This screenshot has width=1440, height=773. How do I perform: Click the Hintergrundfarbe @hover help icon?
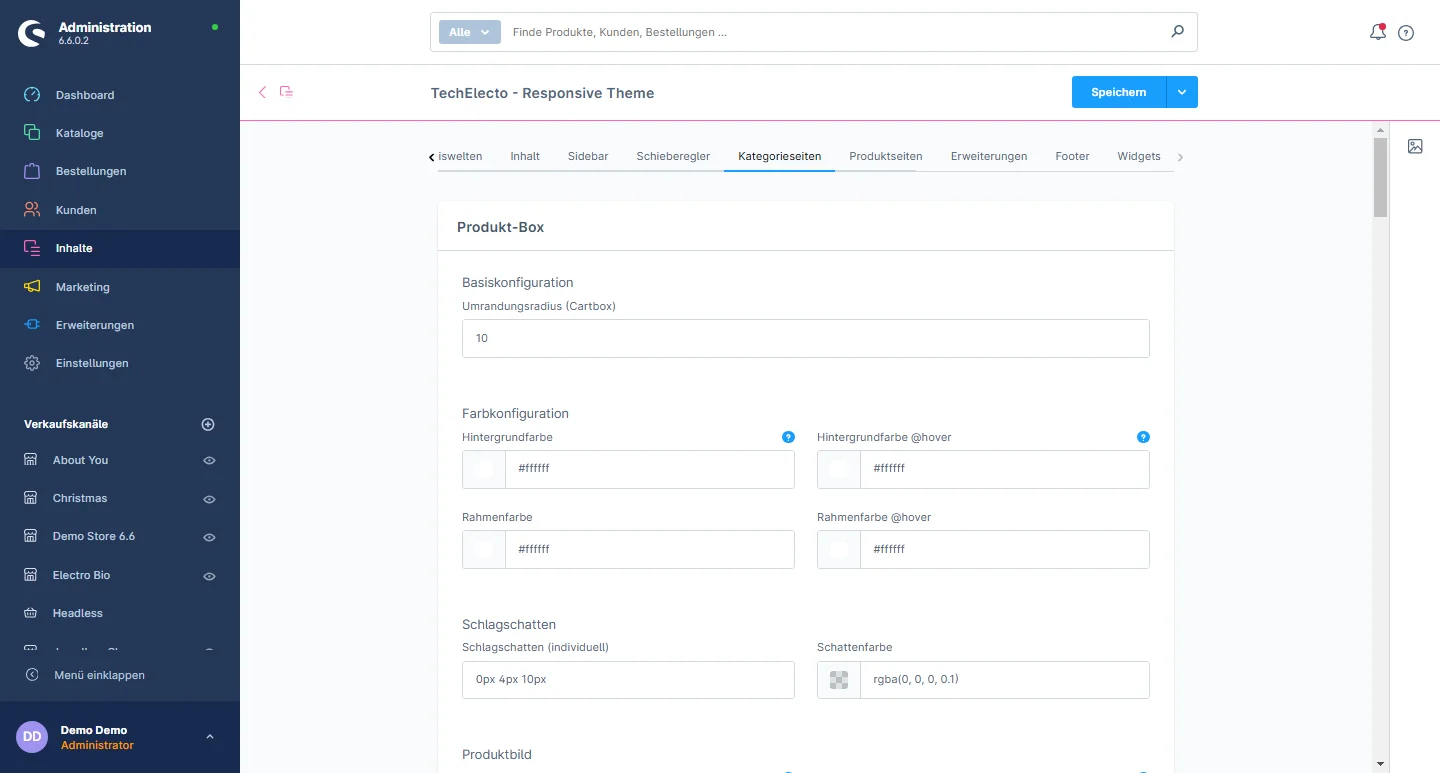(1143, 437)
